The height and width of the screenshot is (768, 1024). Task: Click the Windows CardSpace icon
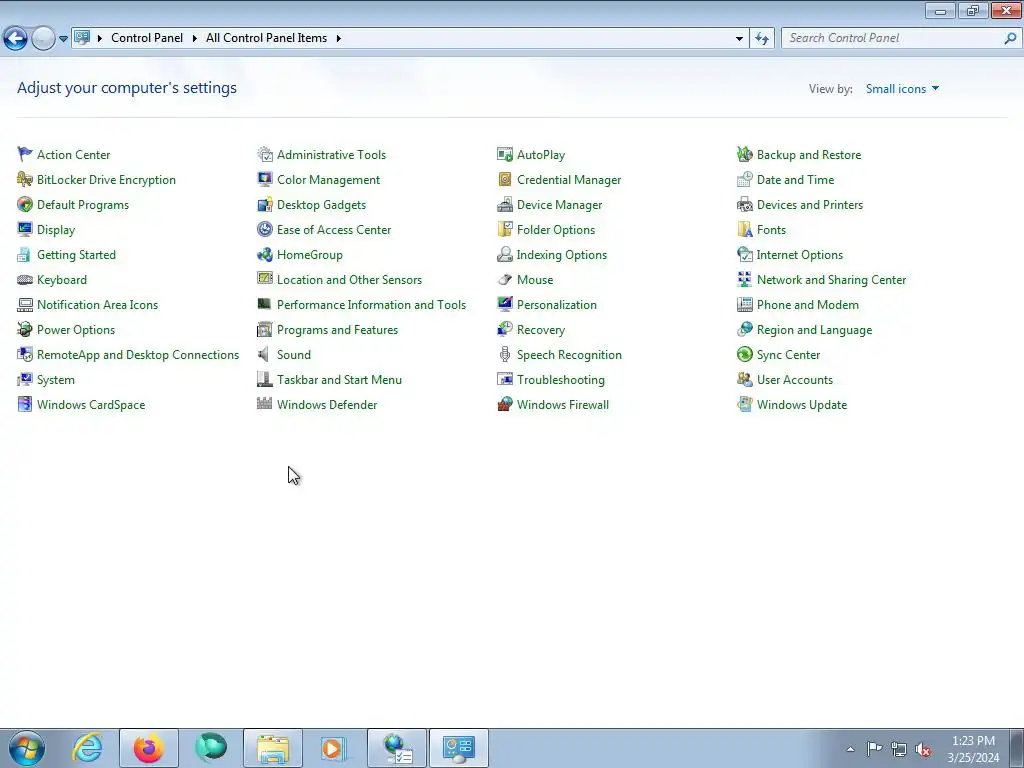(x=25, y=404)
